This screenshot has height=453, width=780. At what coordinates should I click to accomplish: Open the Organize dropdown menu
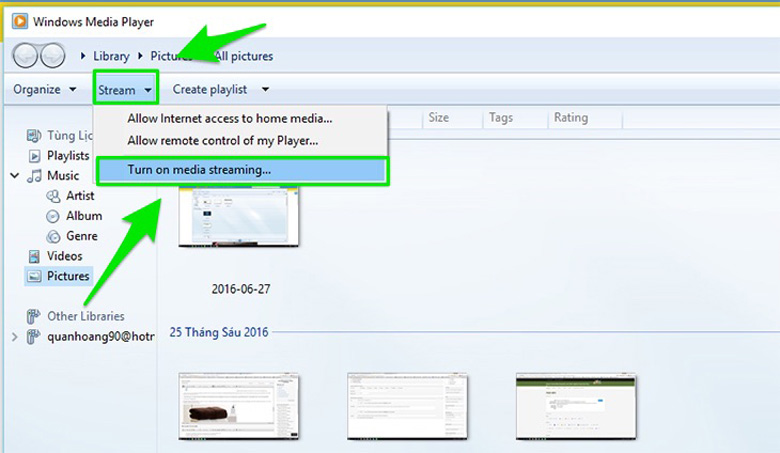pyautogui.click(x=44, y=90)
